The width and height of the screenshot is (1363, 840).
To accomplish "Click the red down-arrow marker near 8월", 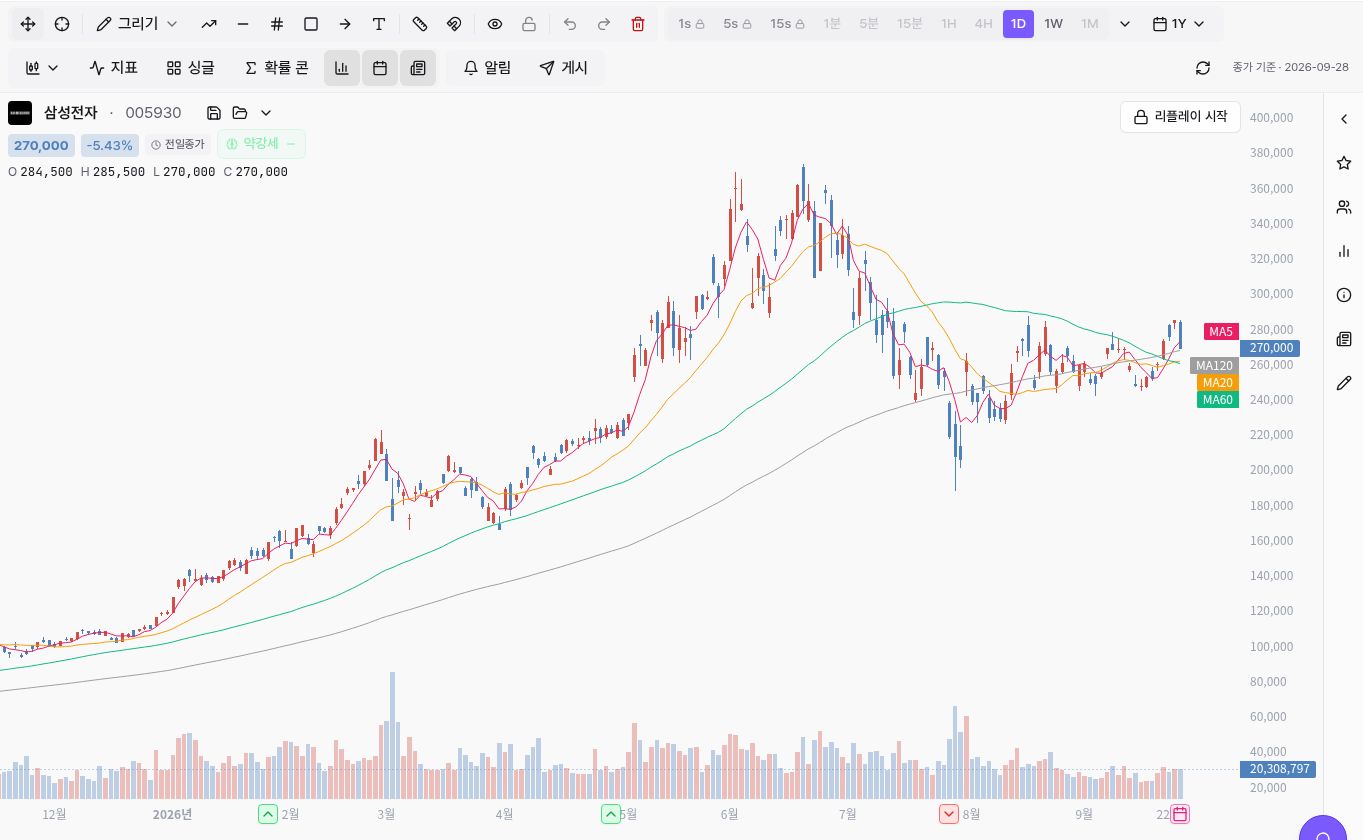I will coord(948,814).
